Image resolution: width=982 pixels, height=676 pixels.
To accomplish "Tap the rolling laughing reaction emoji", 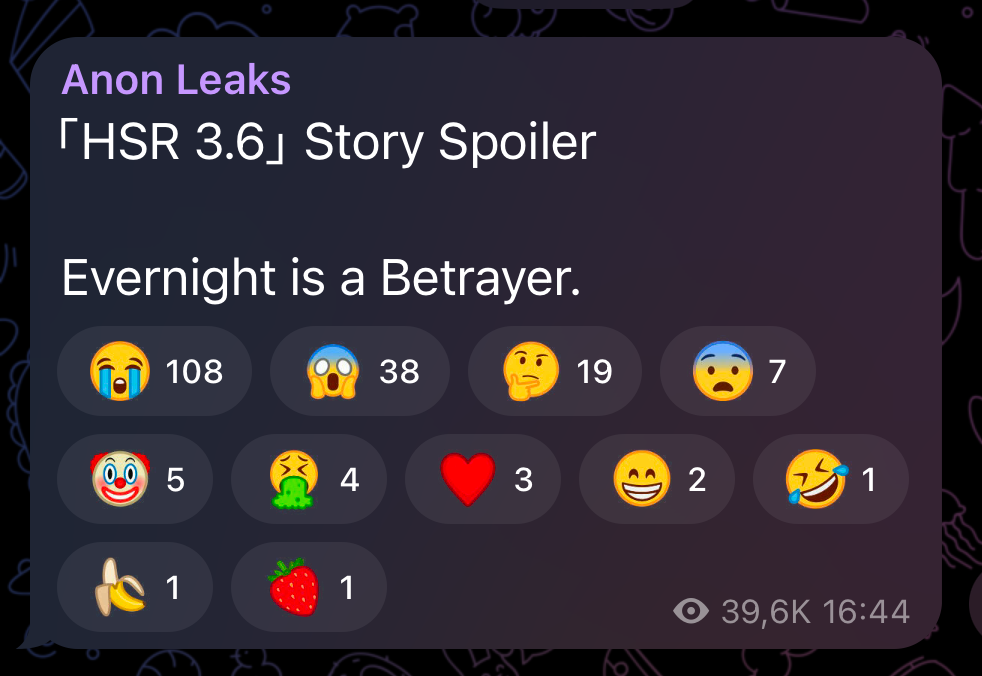I will tap(817, 479).
